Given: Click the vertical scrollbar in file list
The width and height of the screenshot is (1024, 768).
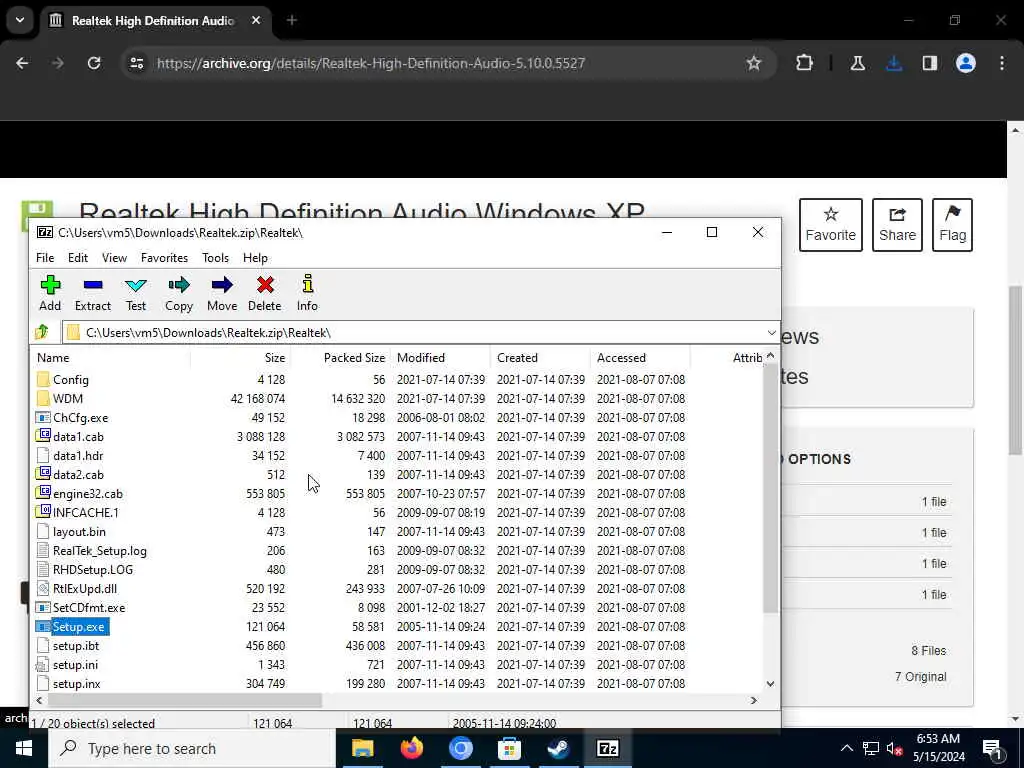Looking at the screenshot, I should point(770,488).
